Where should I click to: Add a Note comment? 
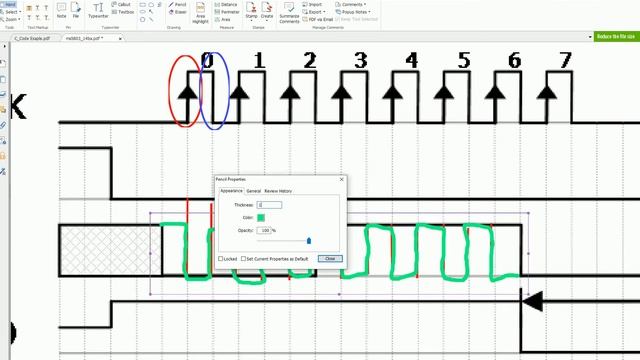(x=61, y=10)
